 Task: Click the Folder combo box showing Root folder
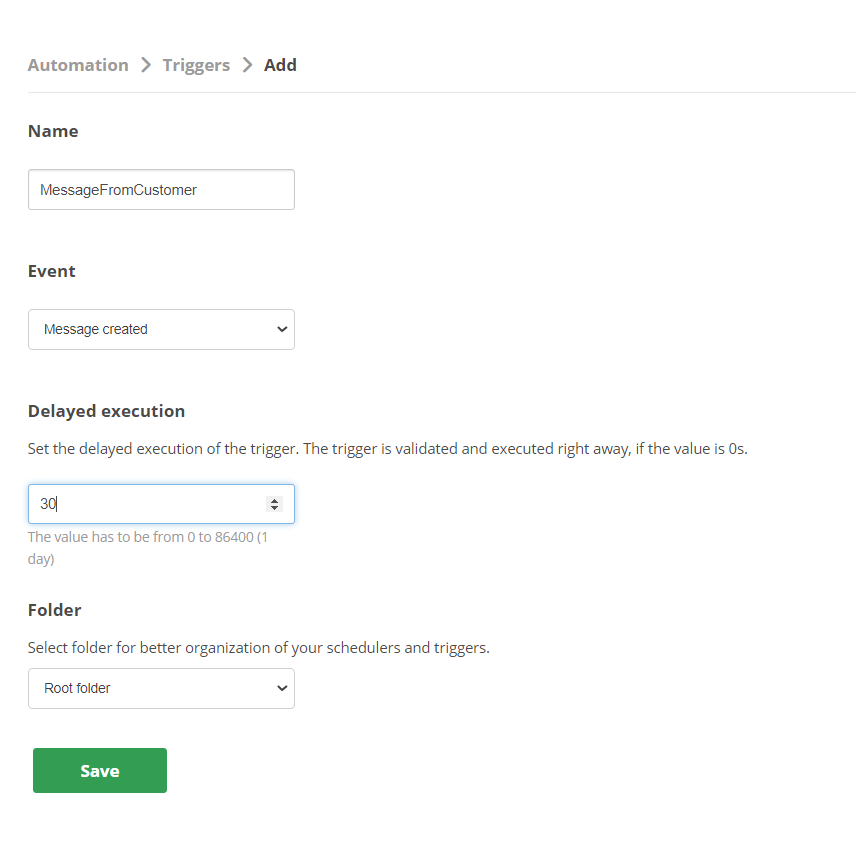161,688
